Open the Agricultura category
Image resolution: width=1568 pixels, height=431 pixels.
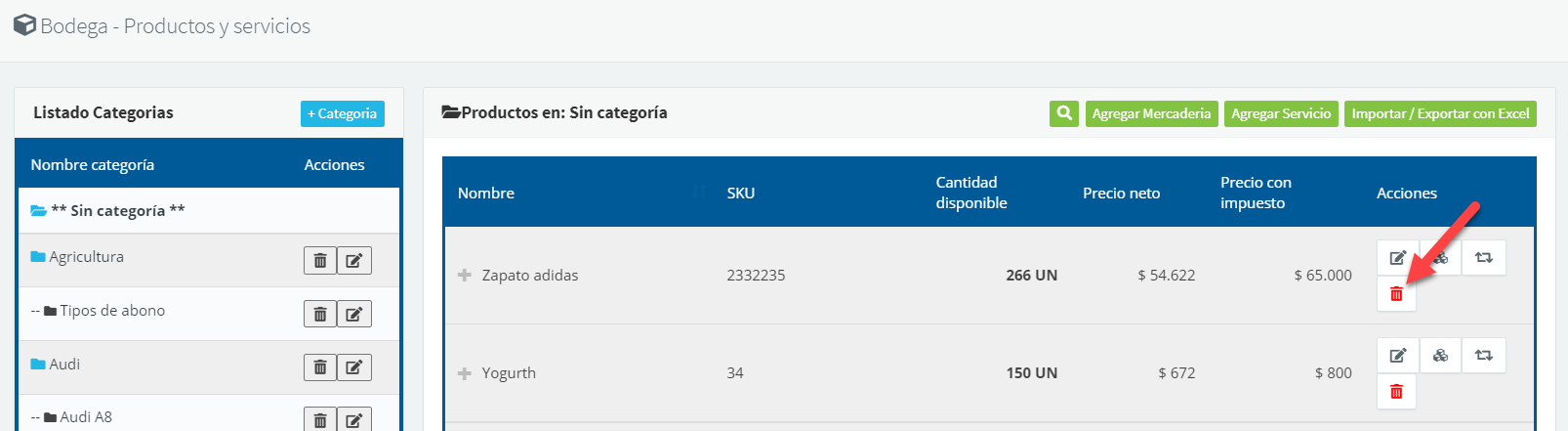click(x=86, y=257)
